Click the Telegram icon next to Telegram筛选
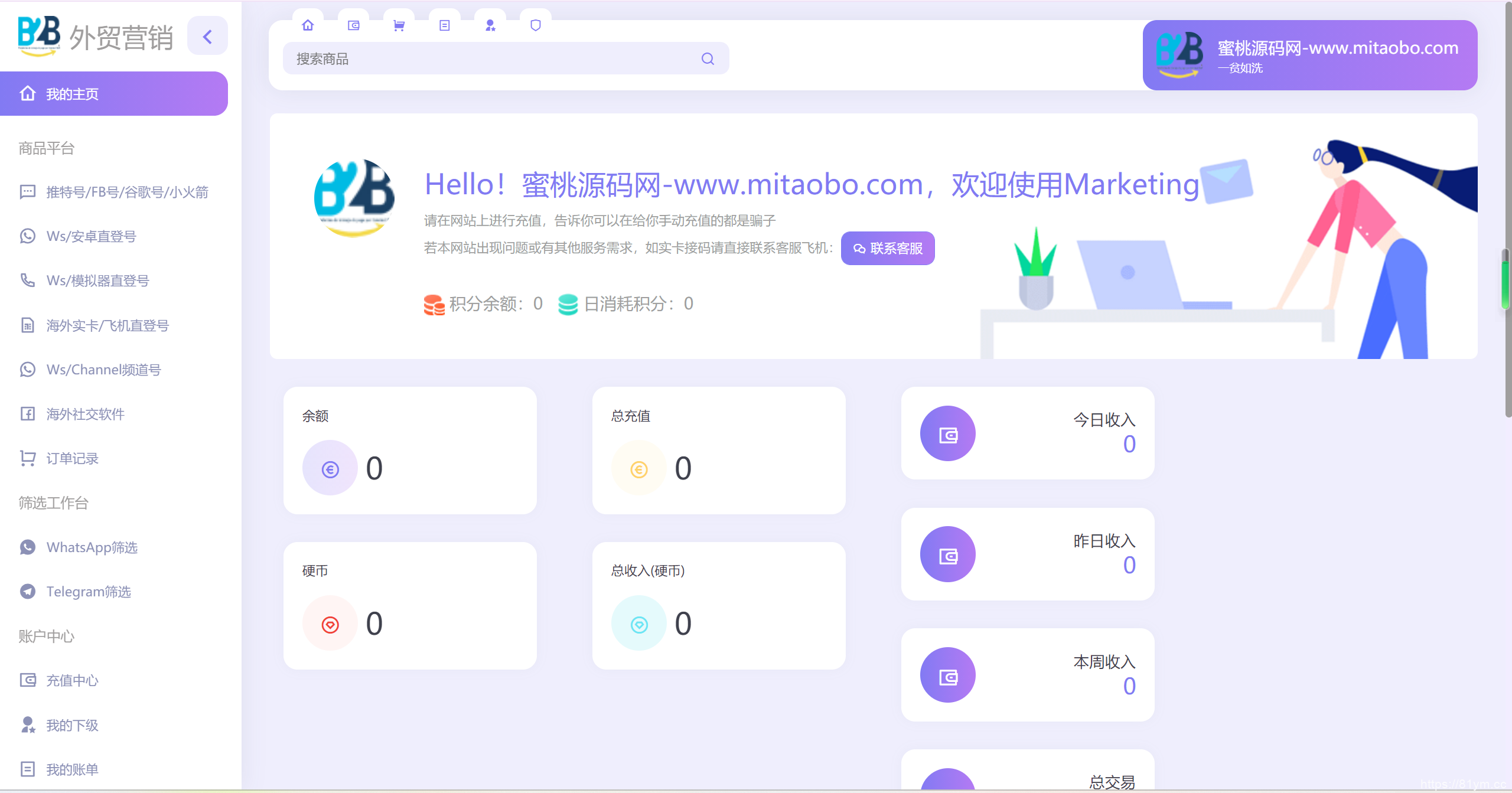The width and height of the screenshot is (1512, 793). pyautogui.click(x=27, y=592)
